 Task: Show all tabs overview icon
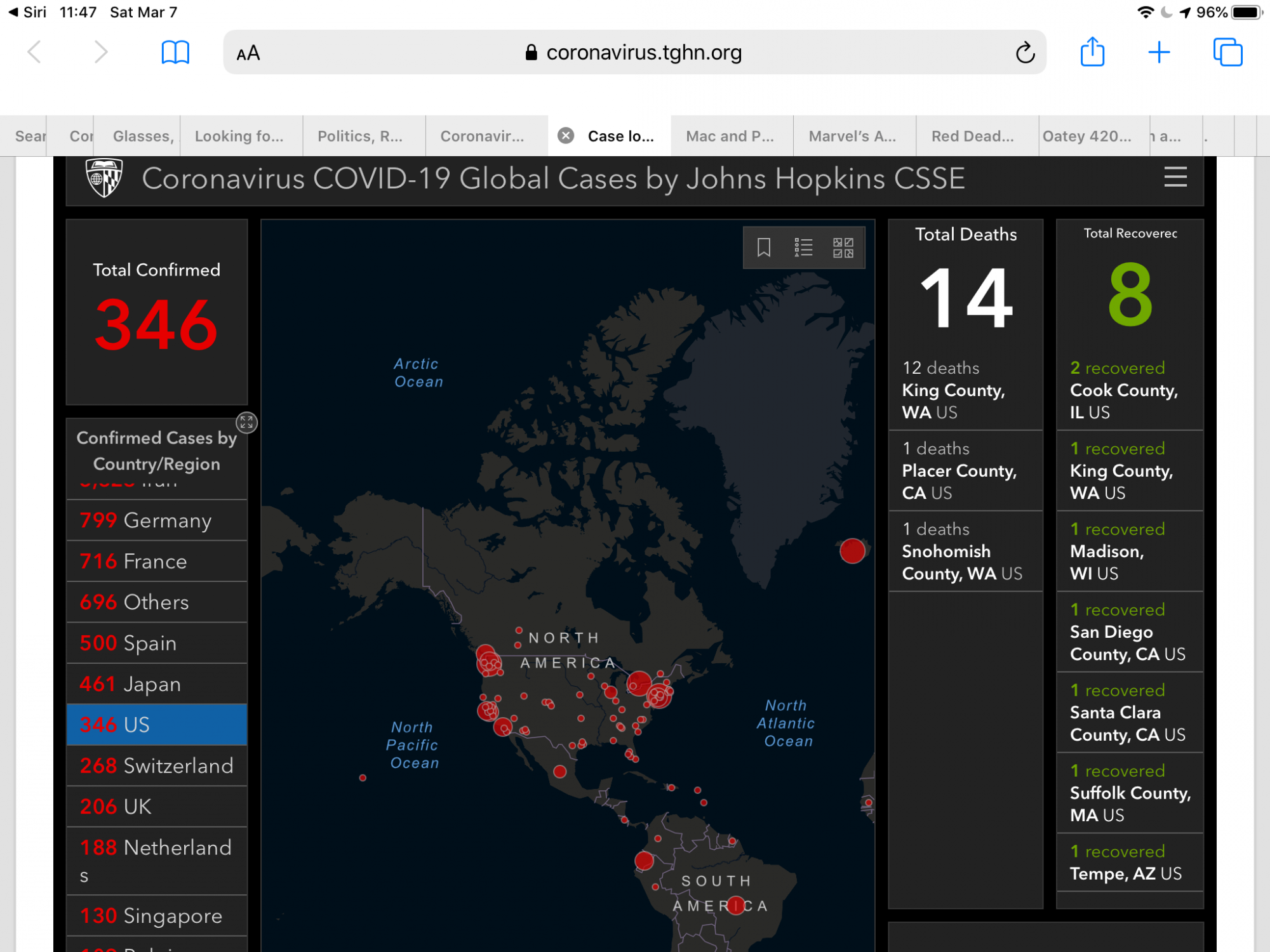click(1227, 52)
